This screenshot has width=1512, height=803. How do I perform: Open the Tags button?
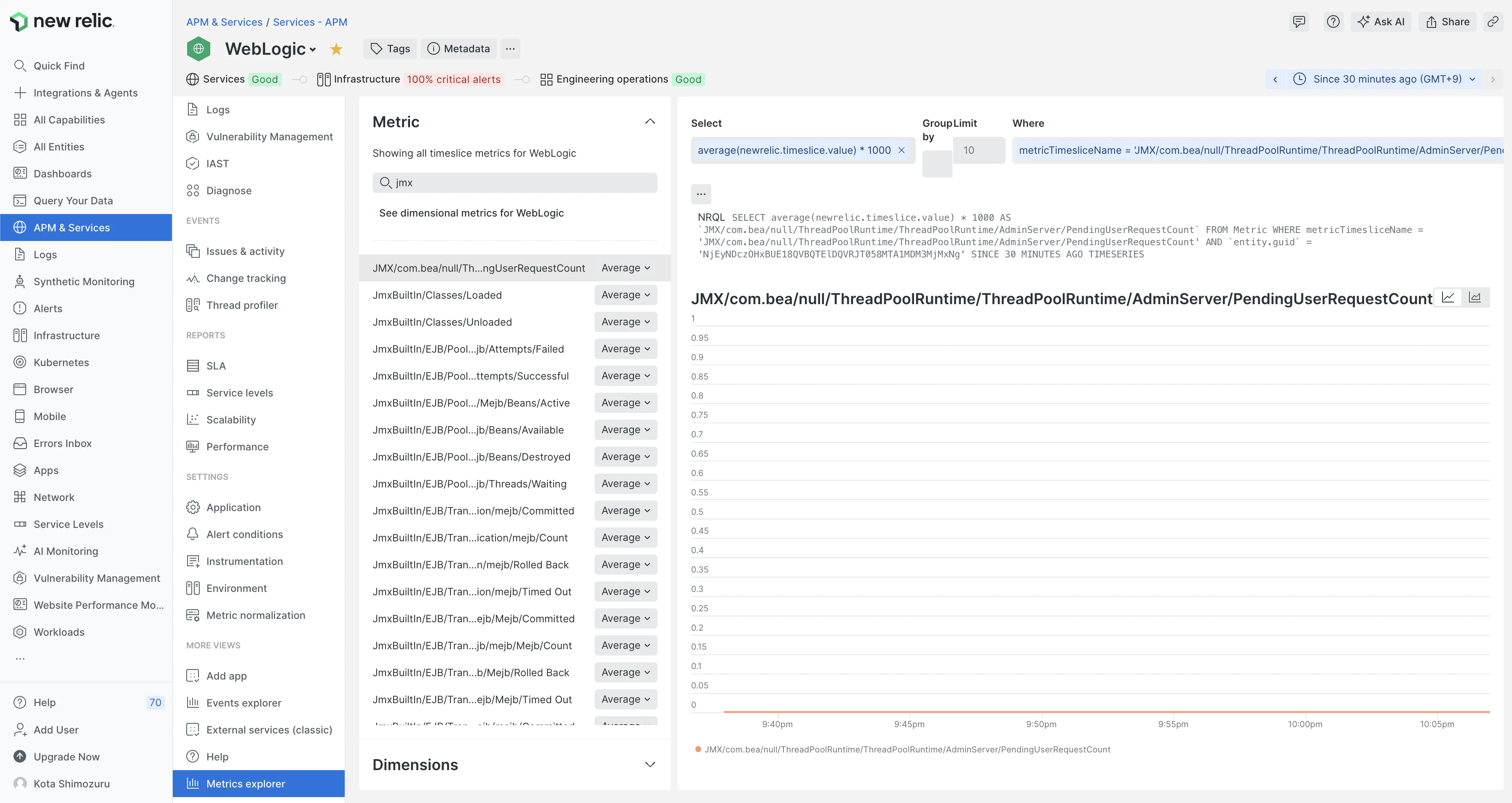tap(390, 49)
